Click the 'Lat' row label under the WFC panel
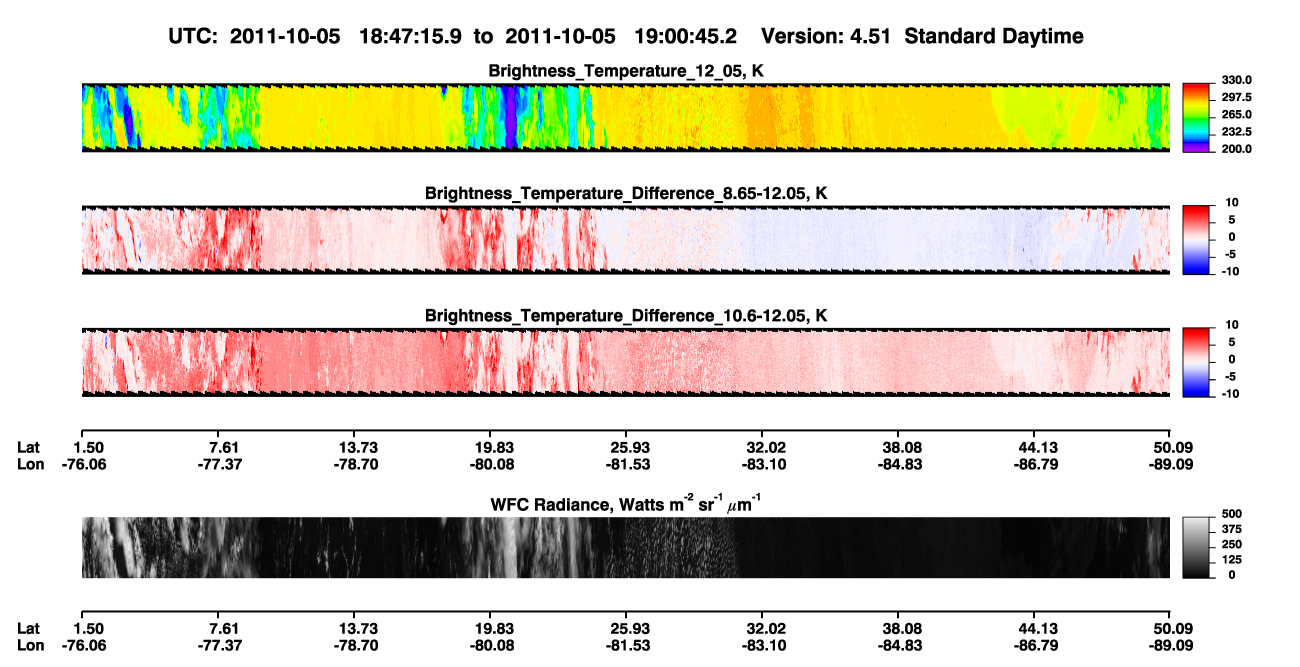Screen dimensions: 1300x667 pos(29,629)
